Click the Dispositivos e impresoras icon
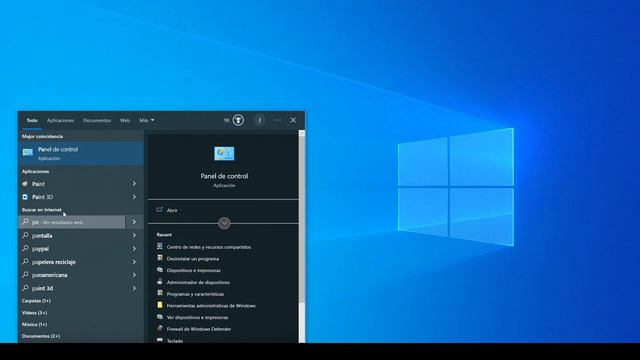Image resolution: width=640 pixels, height=360 pixels. (160, 270)
